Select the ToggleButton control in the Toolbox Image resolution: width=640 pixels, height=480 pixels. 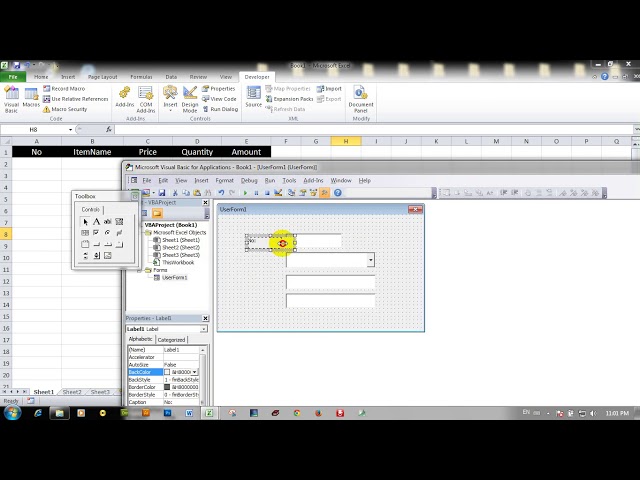(x=119, y=233)
